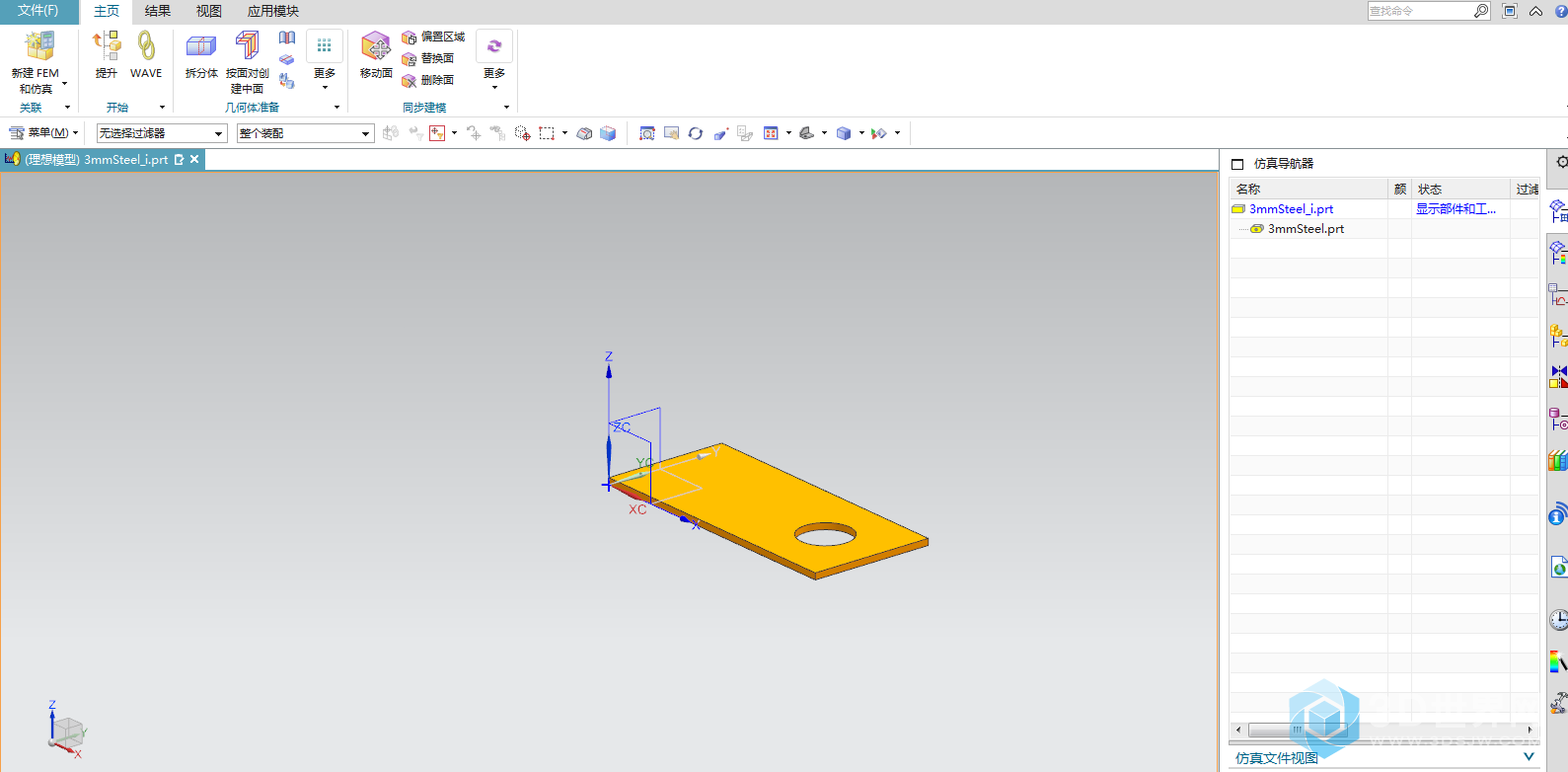Click the orient view grid icon
This screenshot has height=772, width=1568.
[771, 133]
